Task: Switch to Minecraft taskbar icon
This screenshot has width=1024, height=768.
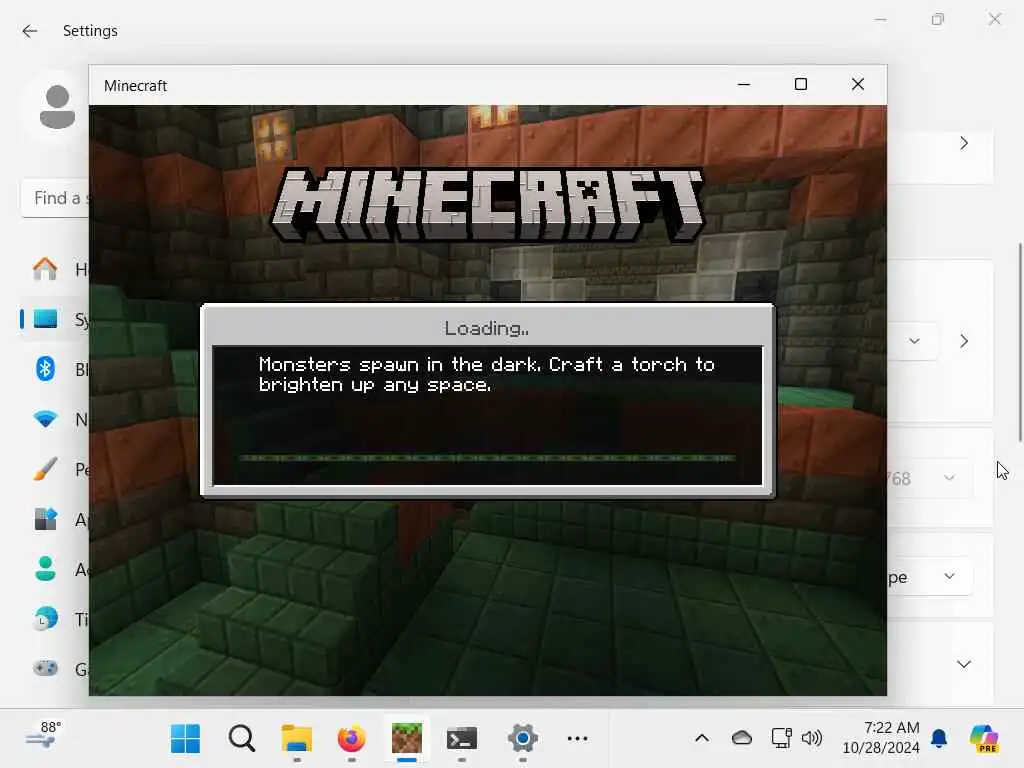Action: 407,739
